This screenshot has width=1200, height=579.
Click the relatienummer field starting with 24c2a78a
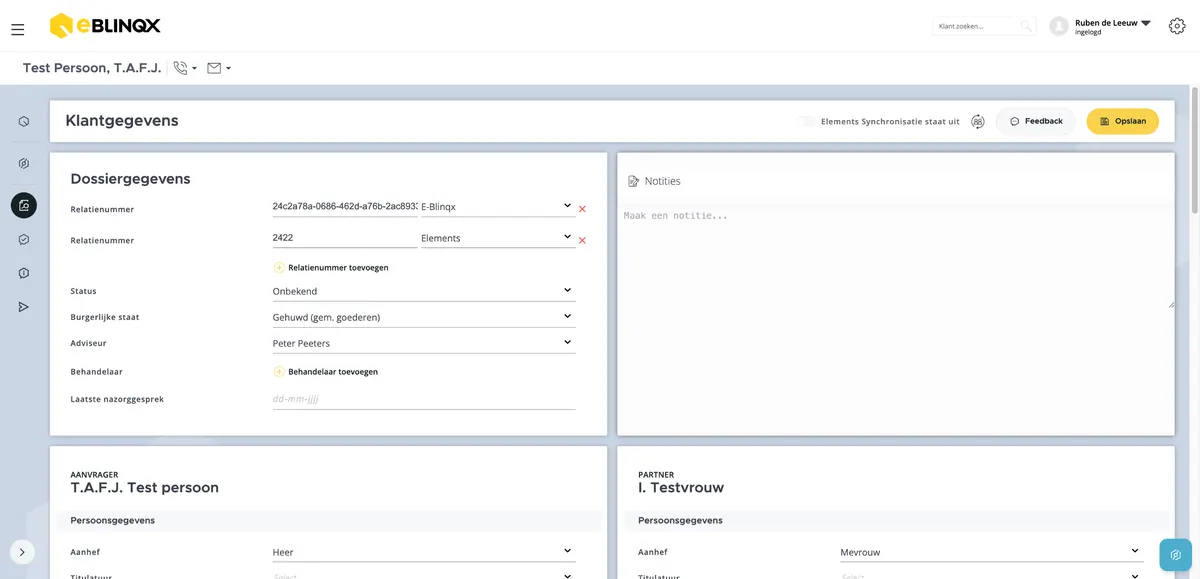(345, 207)
